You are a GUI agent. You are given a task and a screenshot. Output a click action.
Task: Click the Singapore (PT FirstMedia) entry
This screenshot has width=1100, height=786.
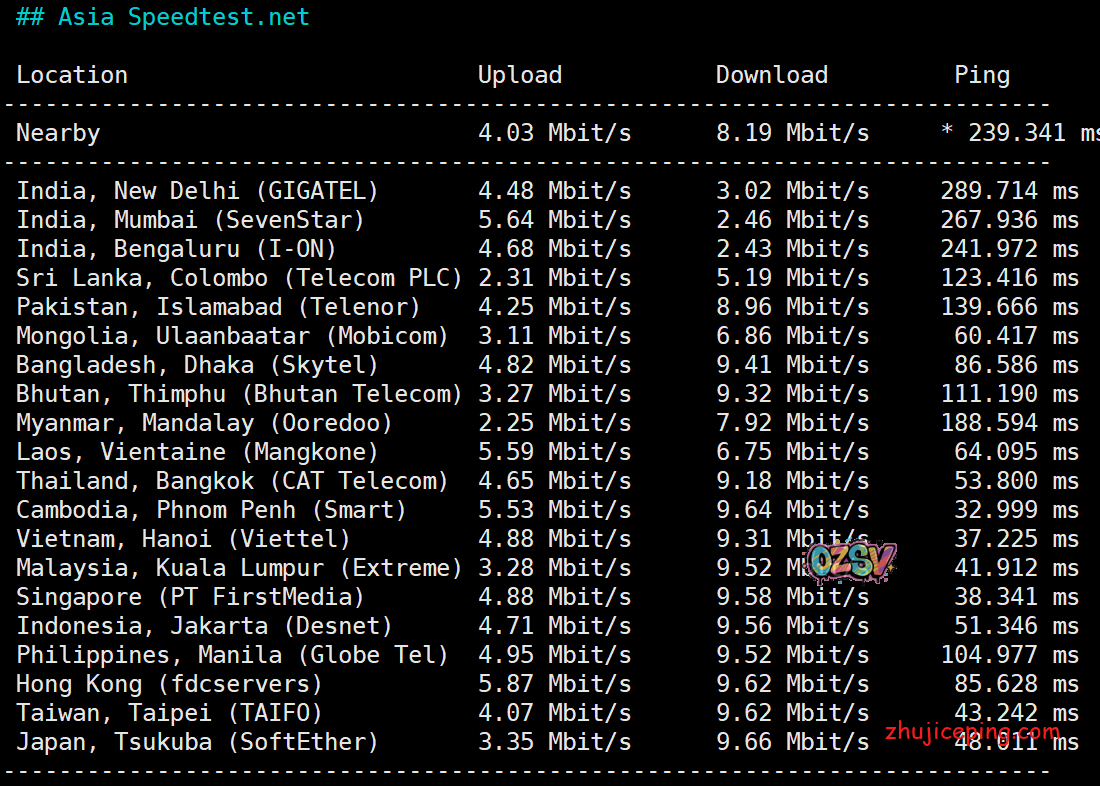pos(190,597)
